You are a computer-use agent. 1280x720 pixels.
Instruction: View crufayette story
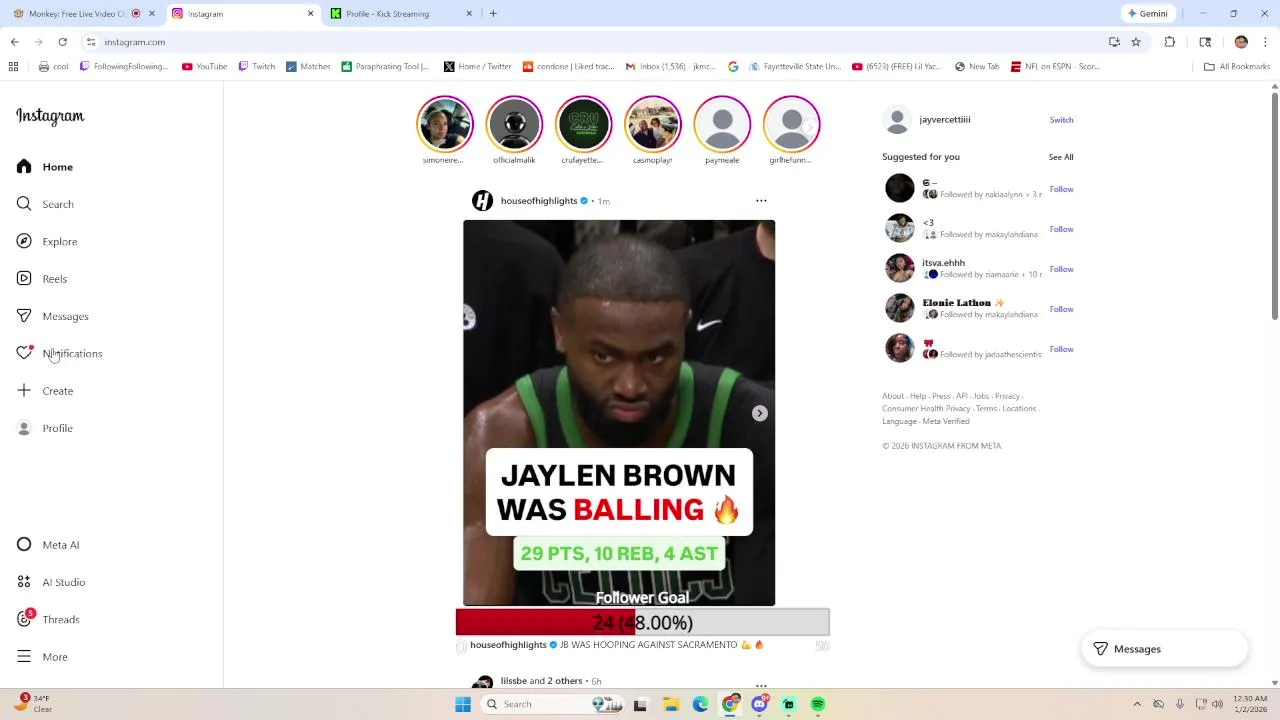(x=583, y=124)
